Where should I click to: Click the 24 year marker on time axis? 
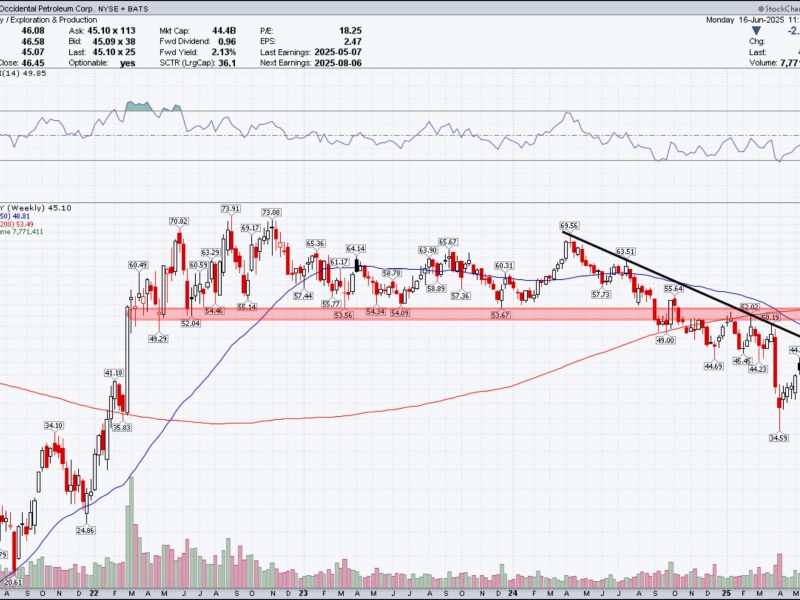point(513,593)
